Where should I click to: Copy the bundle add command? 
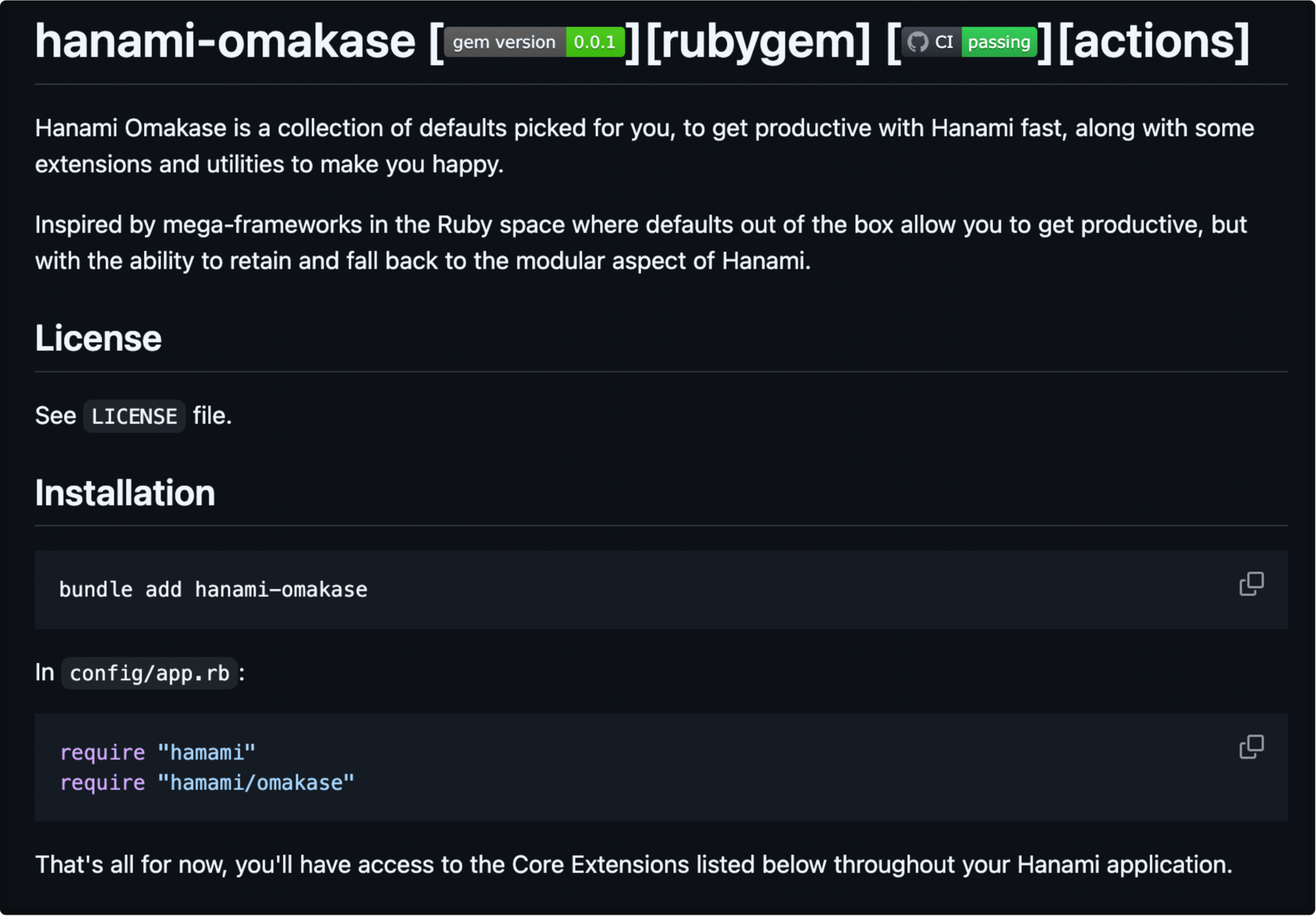click(1251, 584)
